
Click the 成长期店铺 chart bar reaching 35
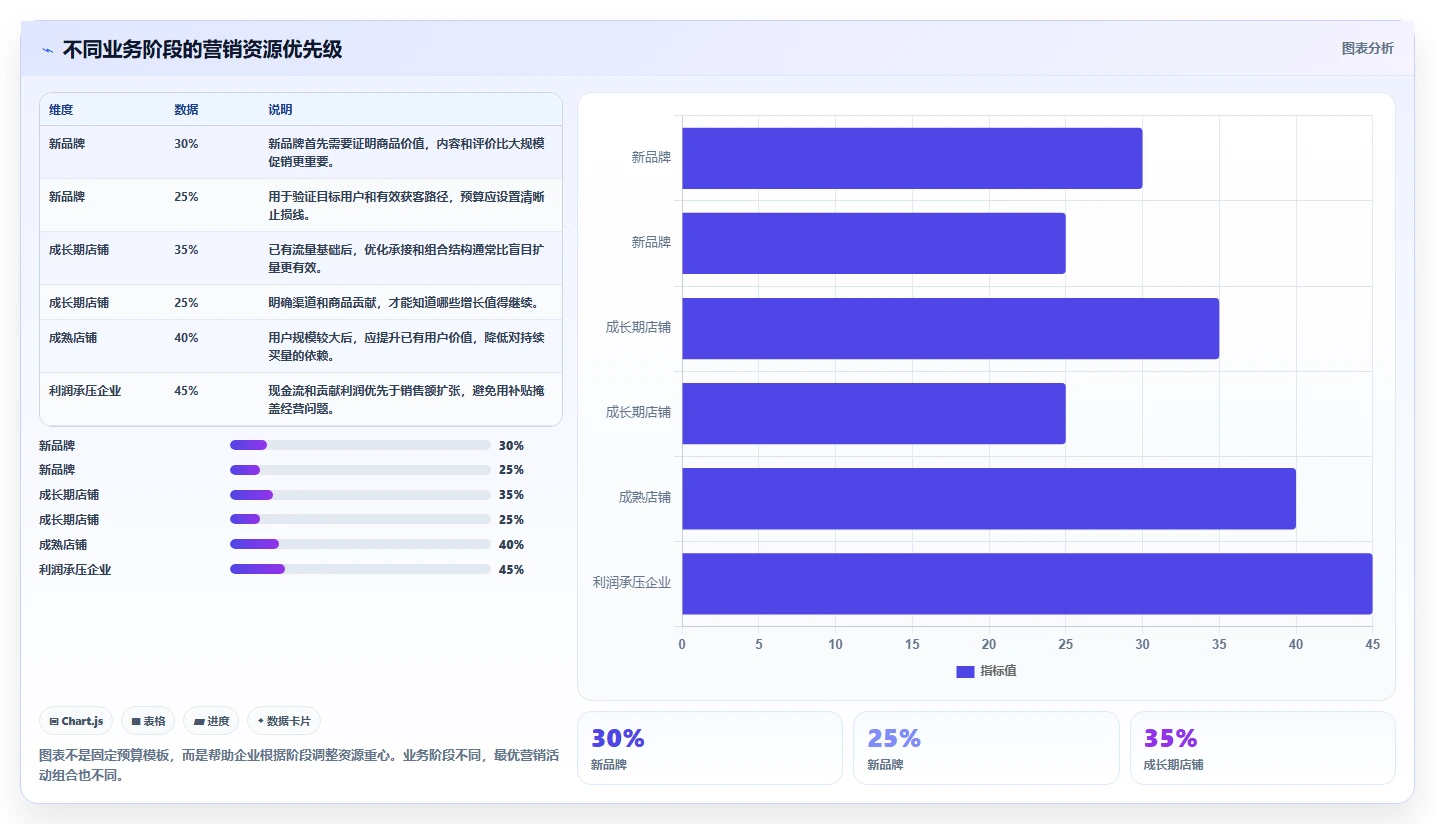[950, 328]
